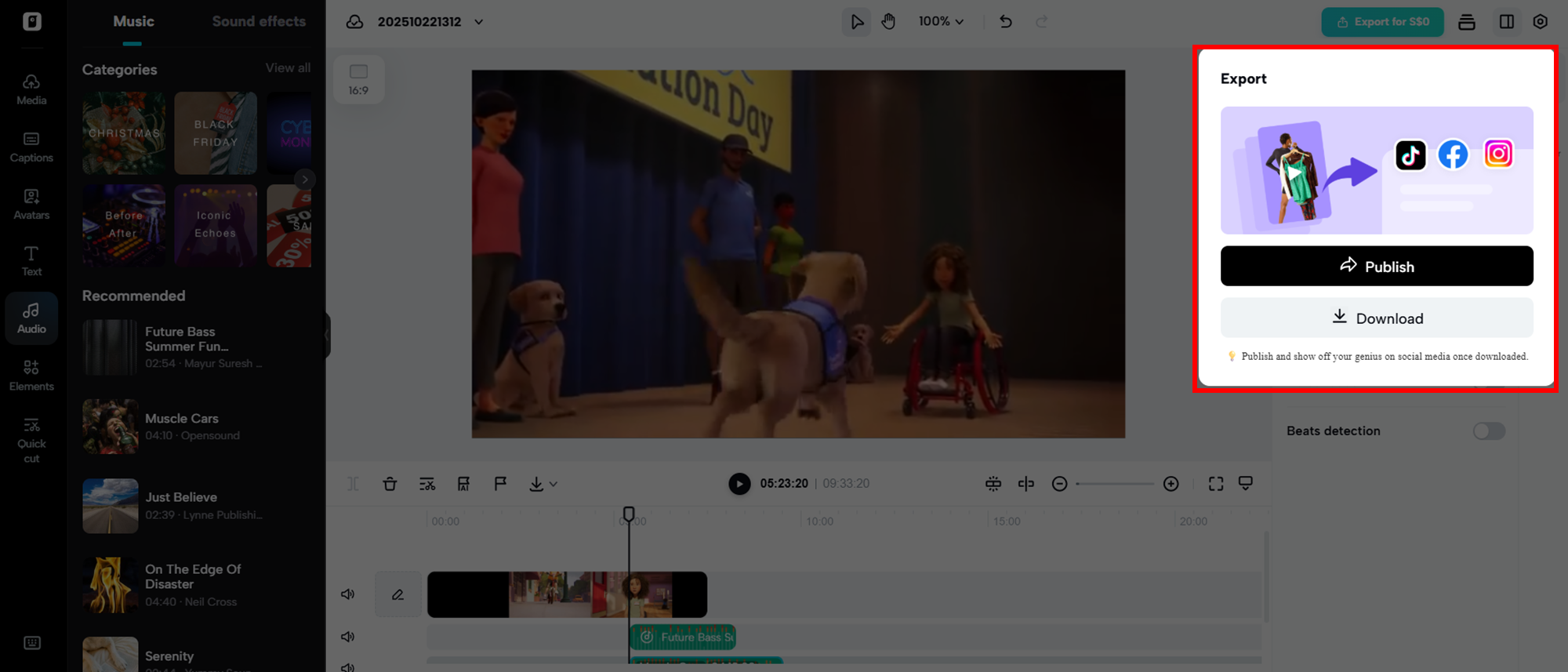1568x672 pixels.
Task: Click the Instagram icon in Export panel
Action: tap(1498, 154)
